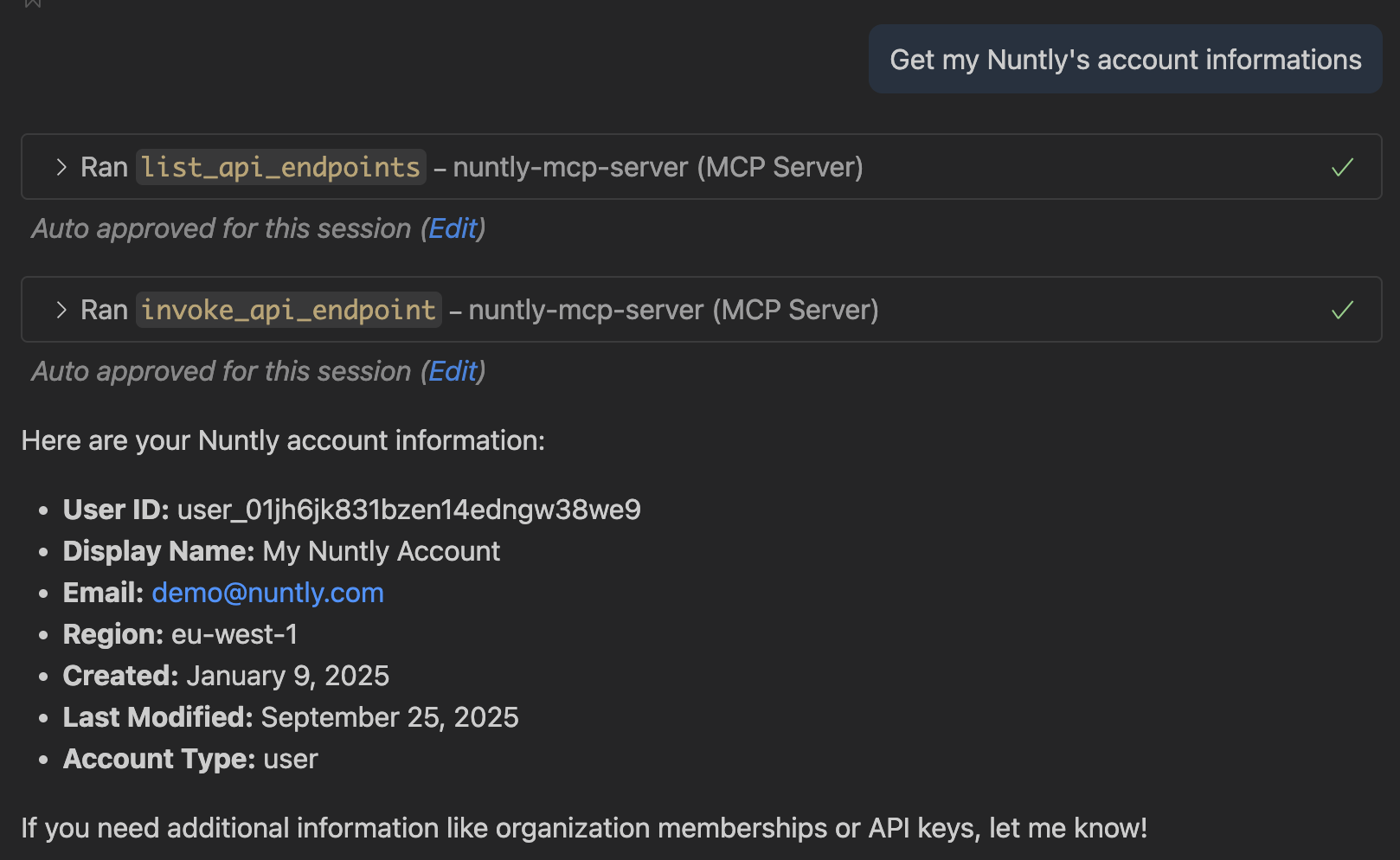Click the invoke_api_endpoint code label
This screenshot has height=860, width=1400.
(288, 310)
